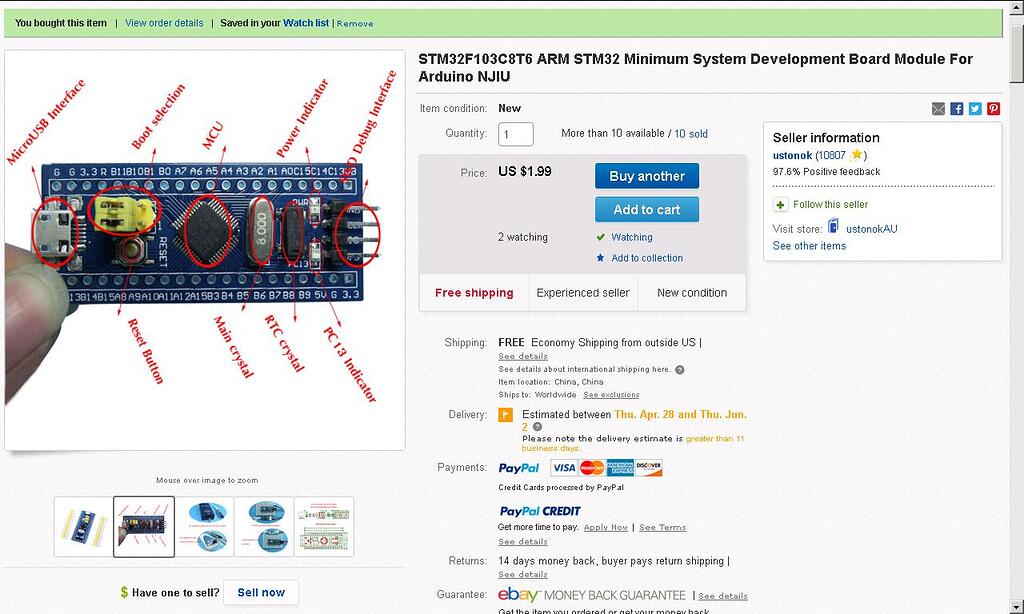Image resolution: width=1024 pixels, height=614 pixels.
Task: Click the help icon beside international shipping
Action: [x=680, y=369]
